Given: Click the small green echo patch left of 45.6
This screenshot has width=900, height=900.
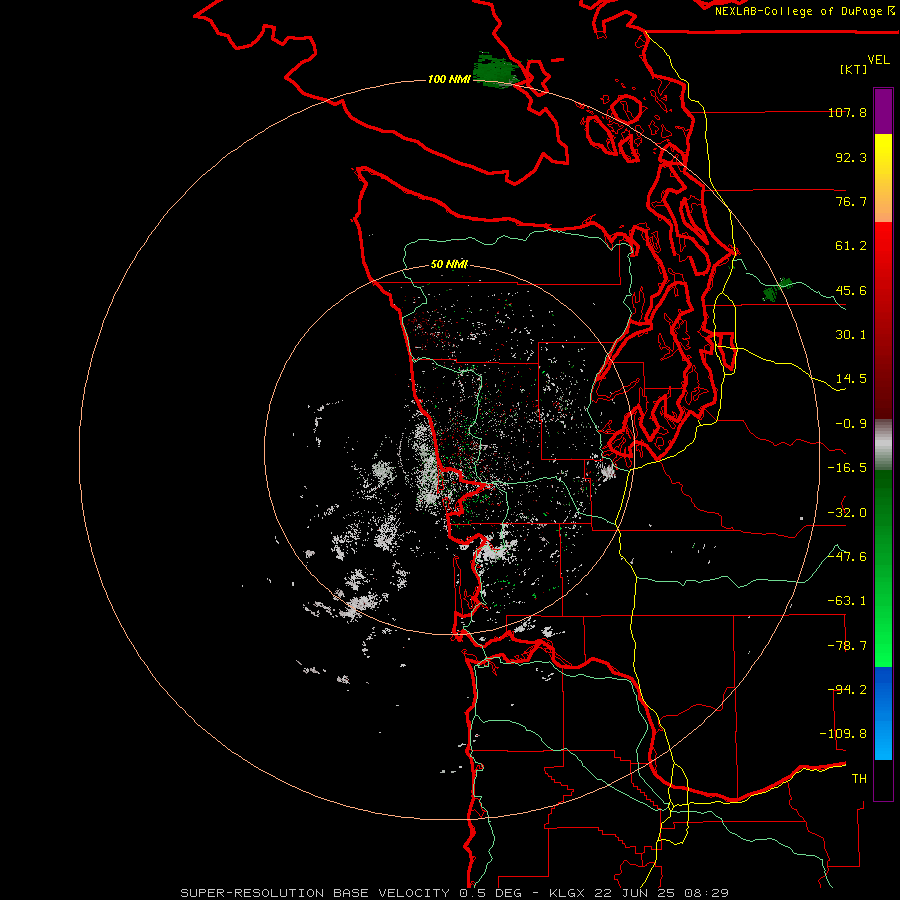Looking at the screenshot, I should pyautogui.click(x=776, y=290).
